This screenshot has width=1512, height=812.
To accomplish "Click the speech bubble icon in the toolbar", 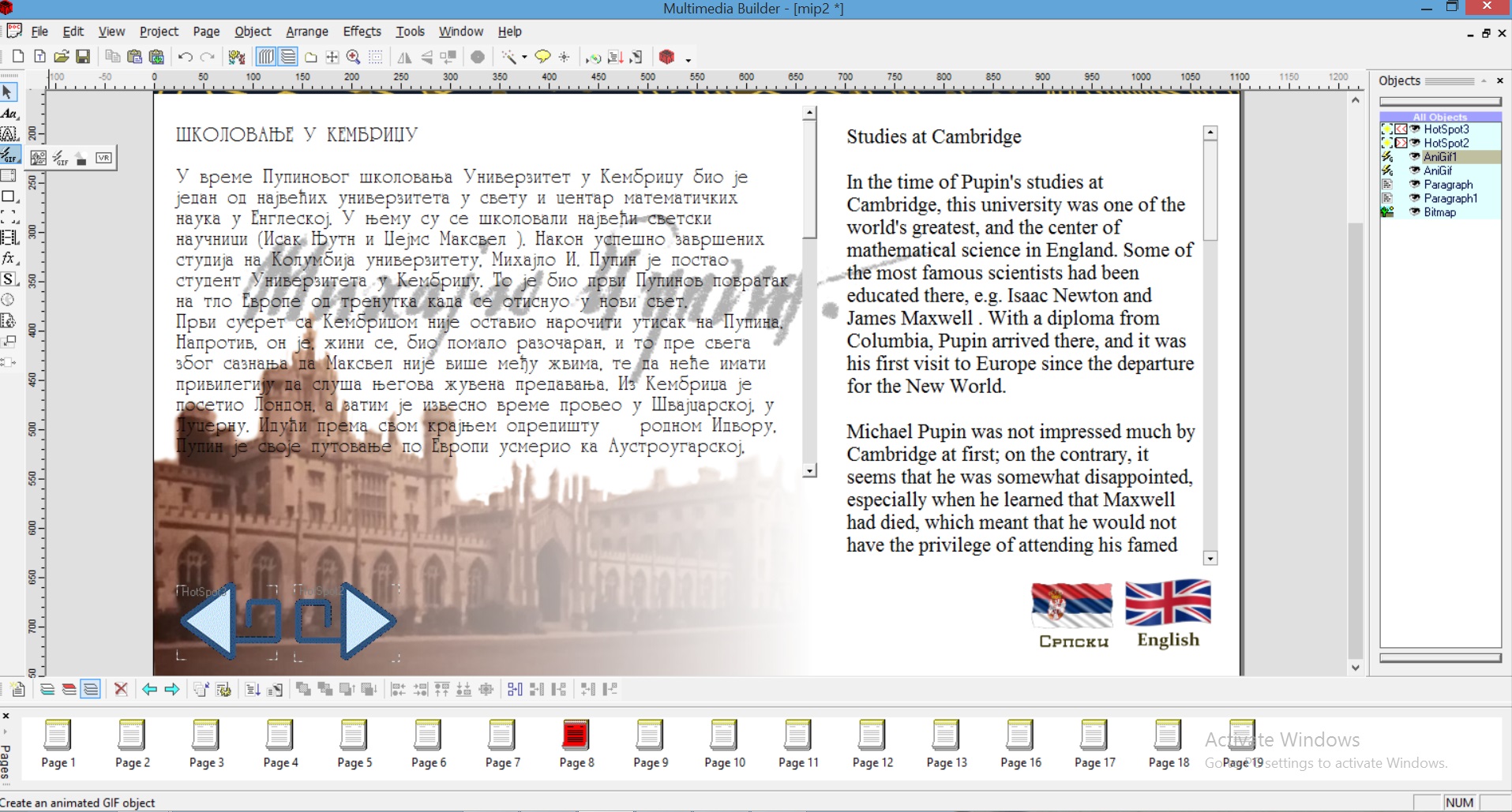I will 542,57.
